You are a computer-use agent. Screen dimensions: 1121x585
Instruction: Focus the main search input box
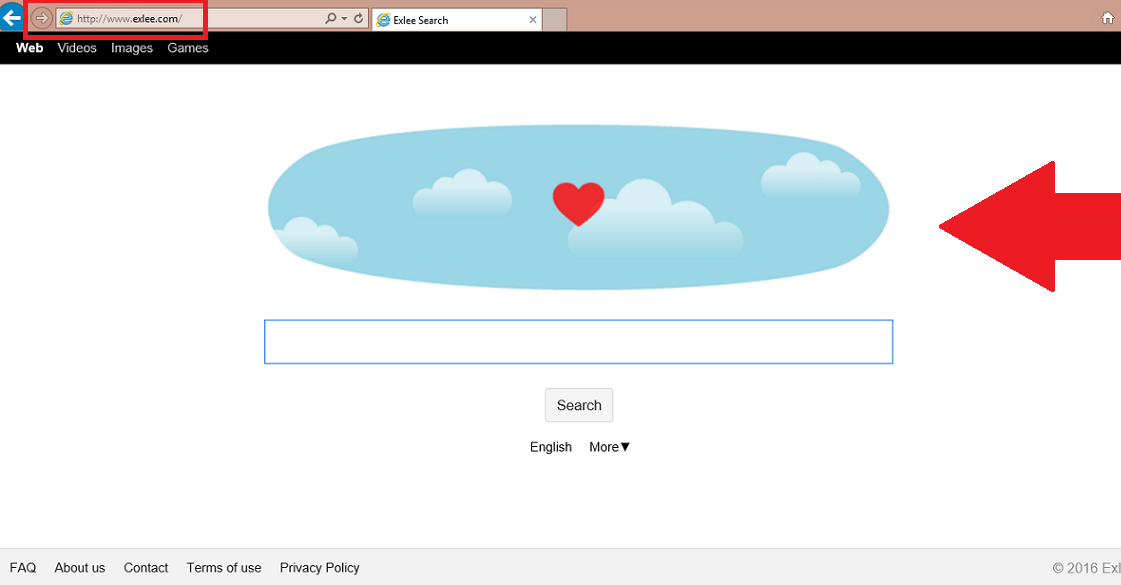[x=578, y=342]
